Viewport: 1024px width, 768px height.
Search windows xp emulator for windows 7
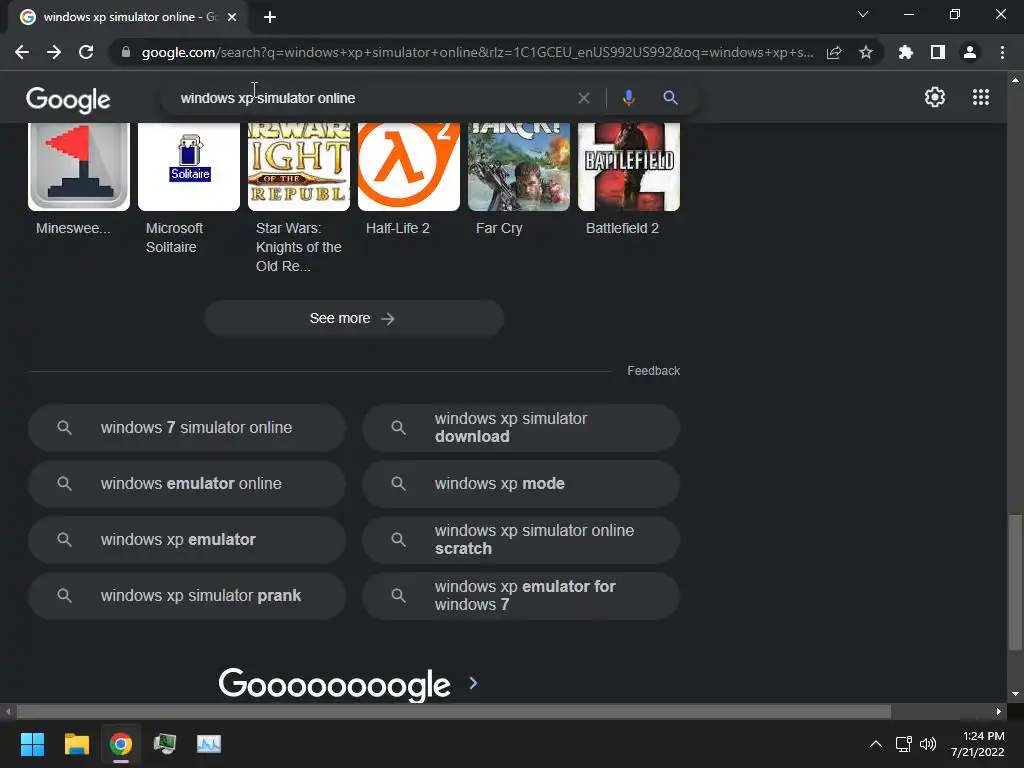click(521, 596)
